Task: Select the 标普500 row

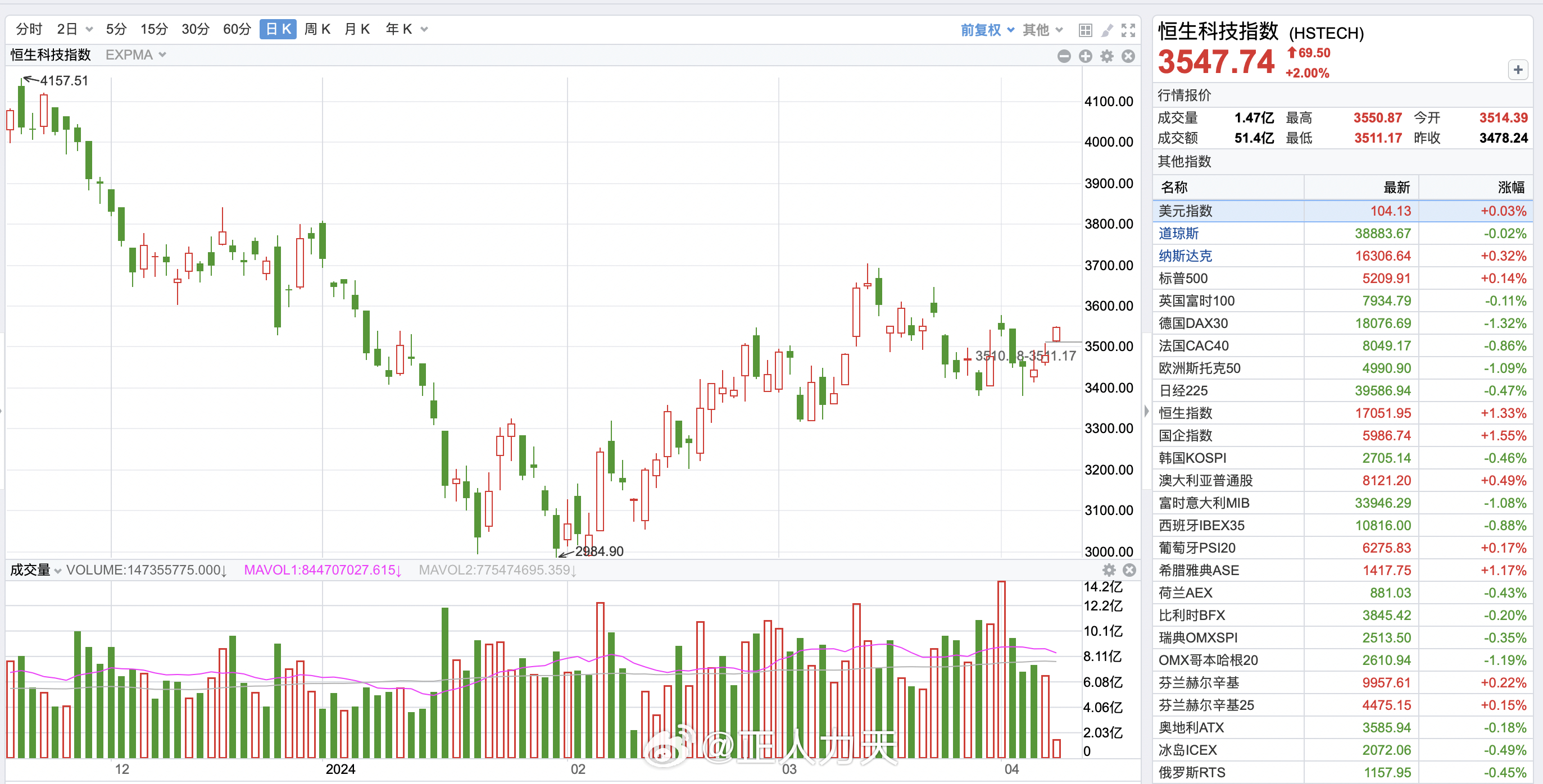Action: [x=1342, y=279]
